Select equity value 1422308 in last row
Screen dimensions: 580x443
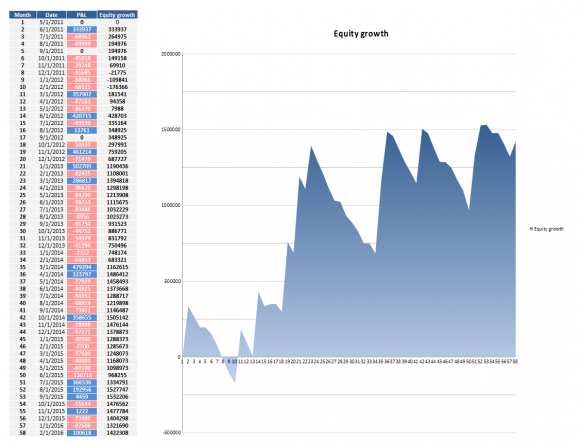pos(117,433)
